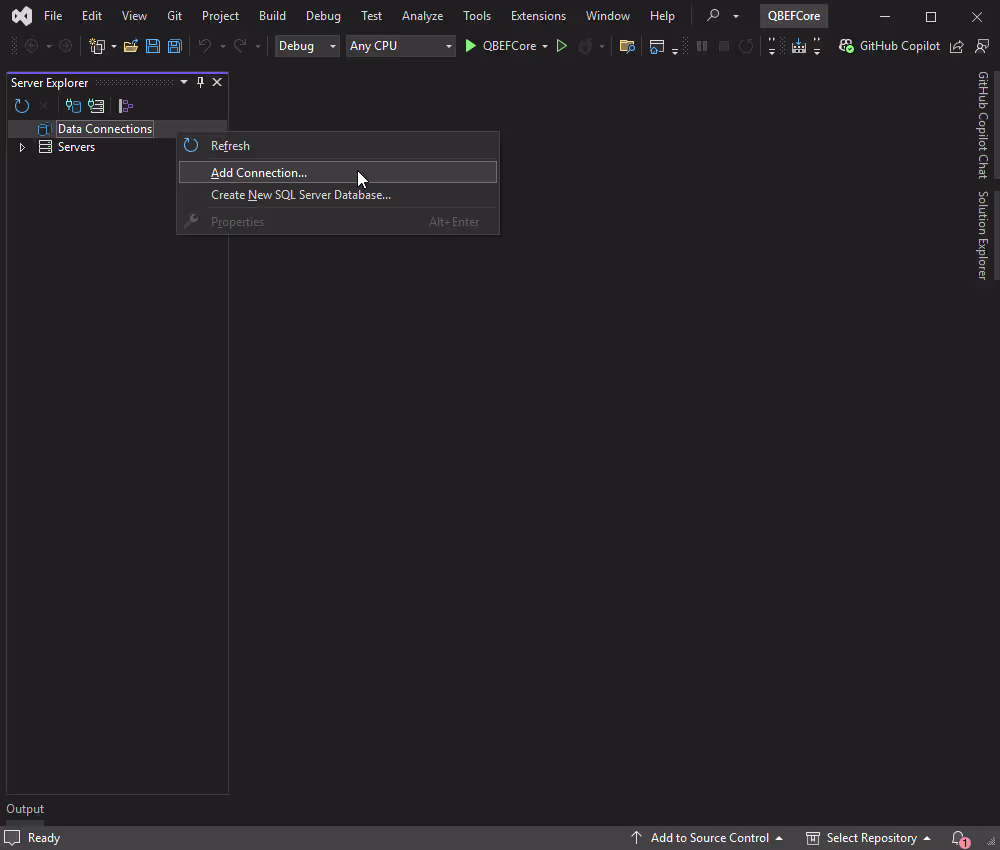The width and height of the screenshot is (1000, 850).
Task: Click the browser window home toolbar icon
Action: (656, 46)
